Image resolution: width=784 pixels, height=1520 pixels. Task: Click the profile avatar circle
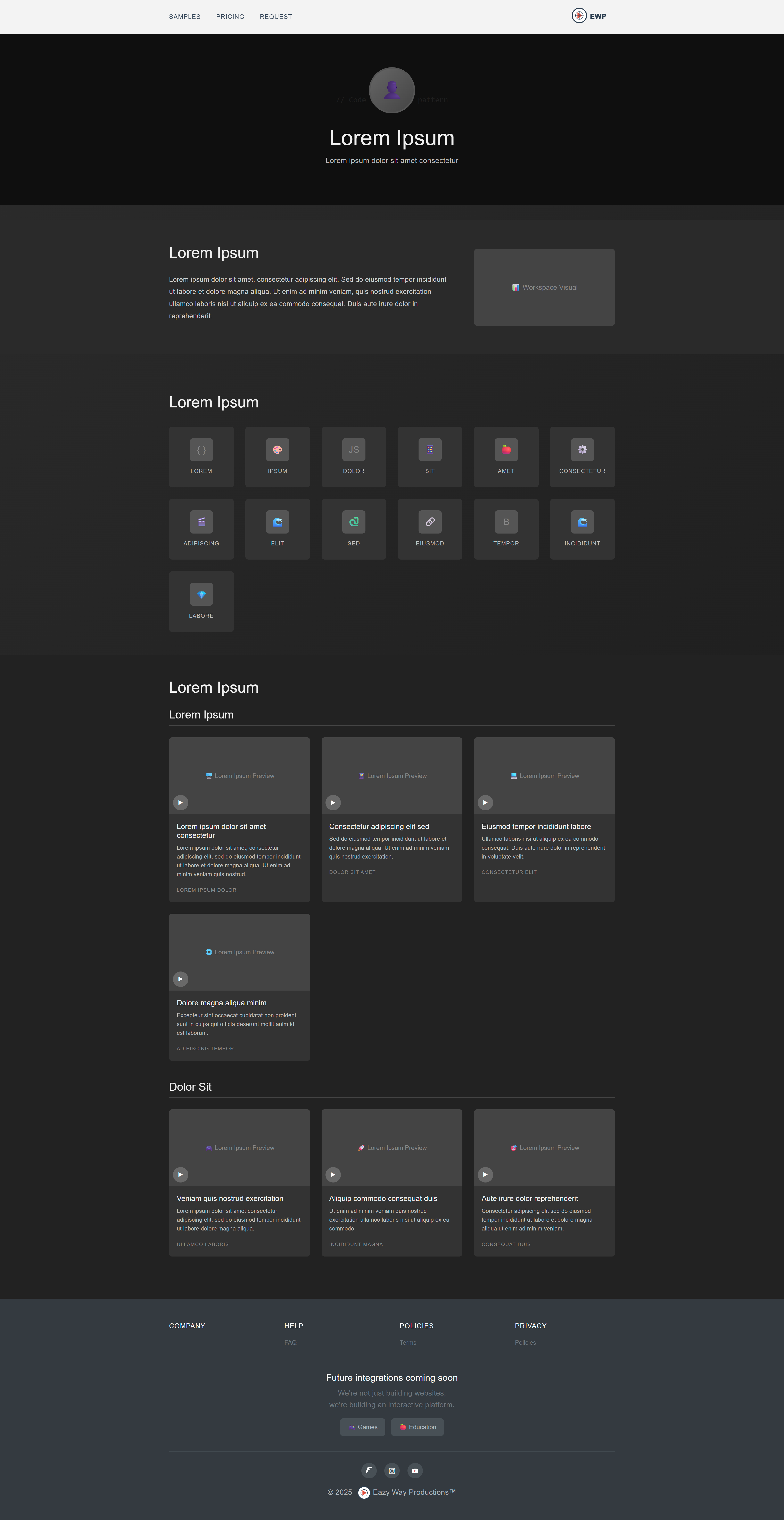pos(392,90)
